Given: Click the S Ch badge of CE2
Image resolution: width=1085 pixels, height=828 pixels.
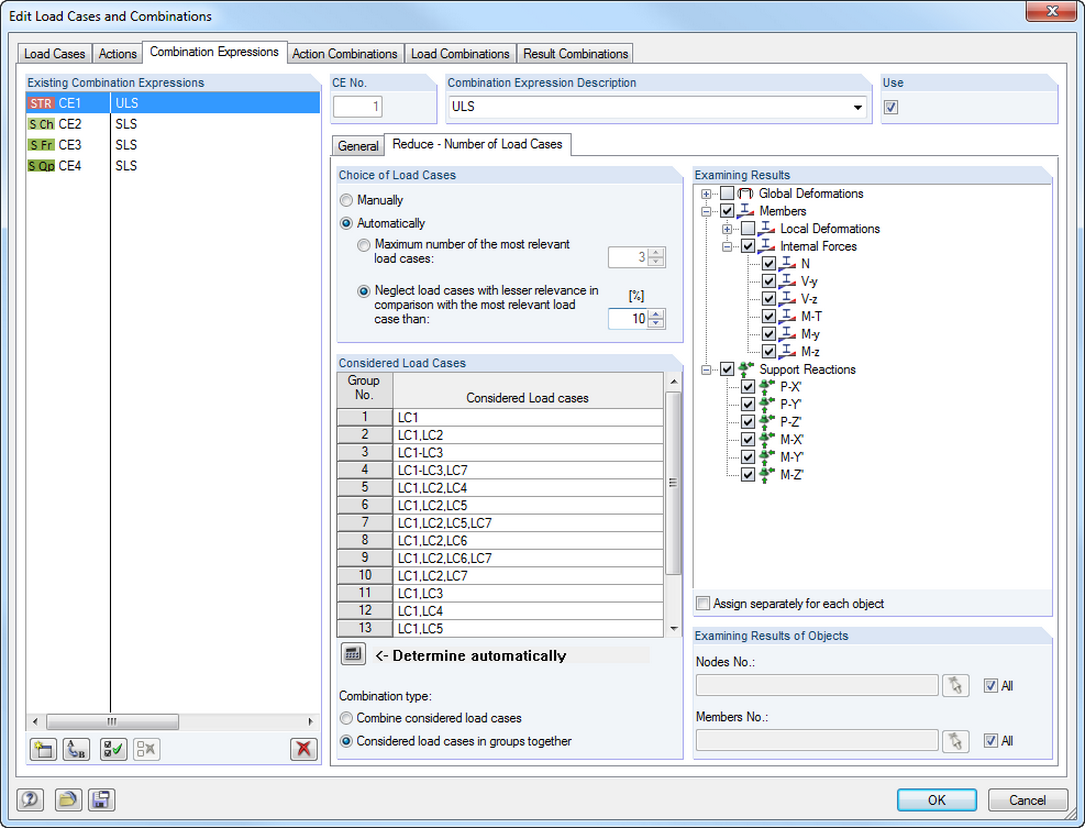Looking at the screenshot, I should click(41, 124).
